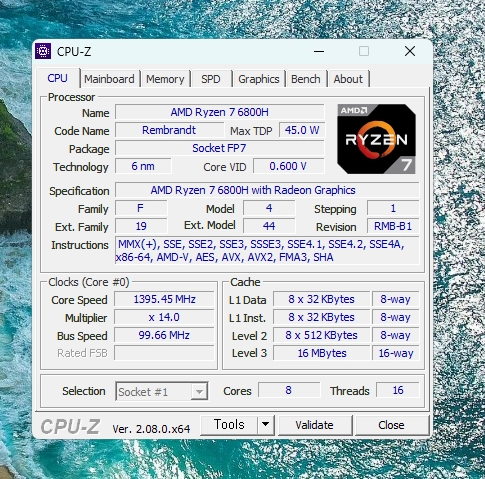The width and height of the screenshot is (485, 479).
Task: Click the empty Rated FSB field
Action: (x=164, y=353)
